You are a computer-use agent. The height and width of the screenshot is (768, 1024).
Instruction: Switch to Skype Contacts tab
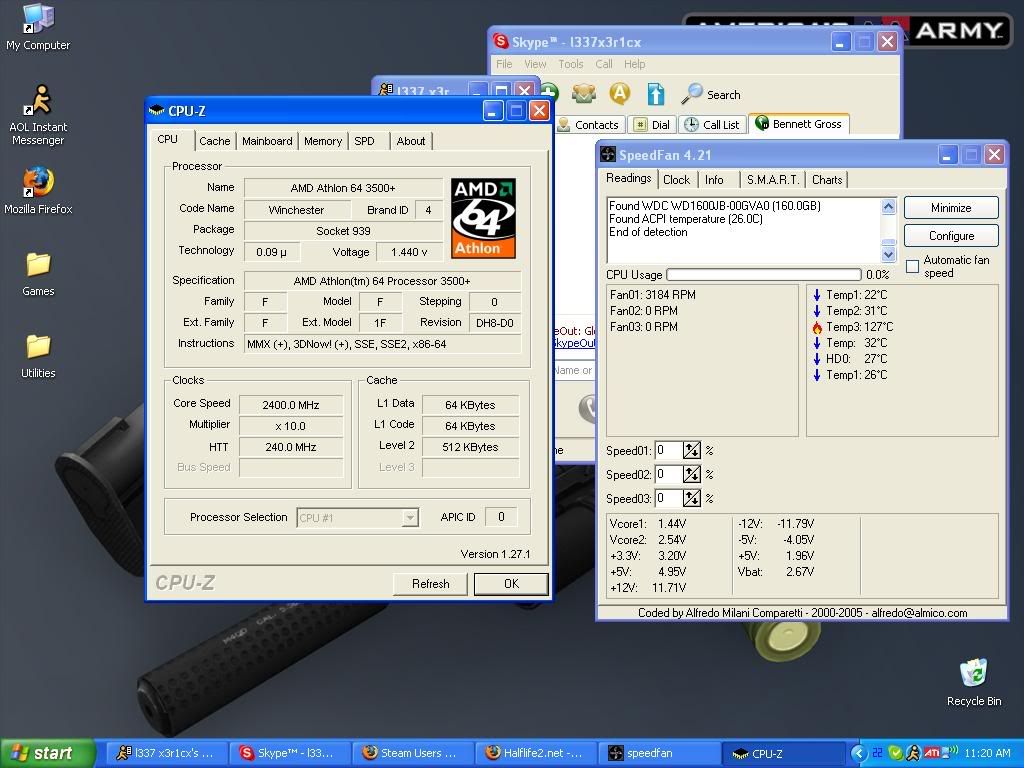pyautogui.click(x=588, y=125)
